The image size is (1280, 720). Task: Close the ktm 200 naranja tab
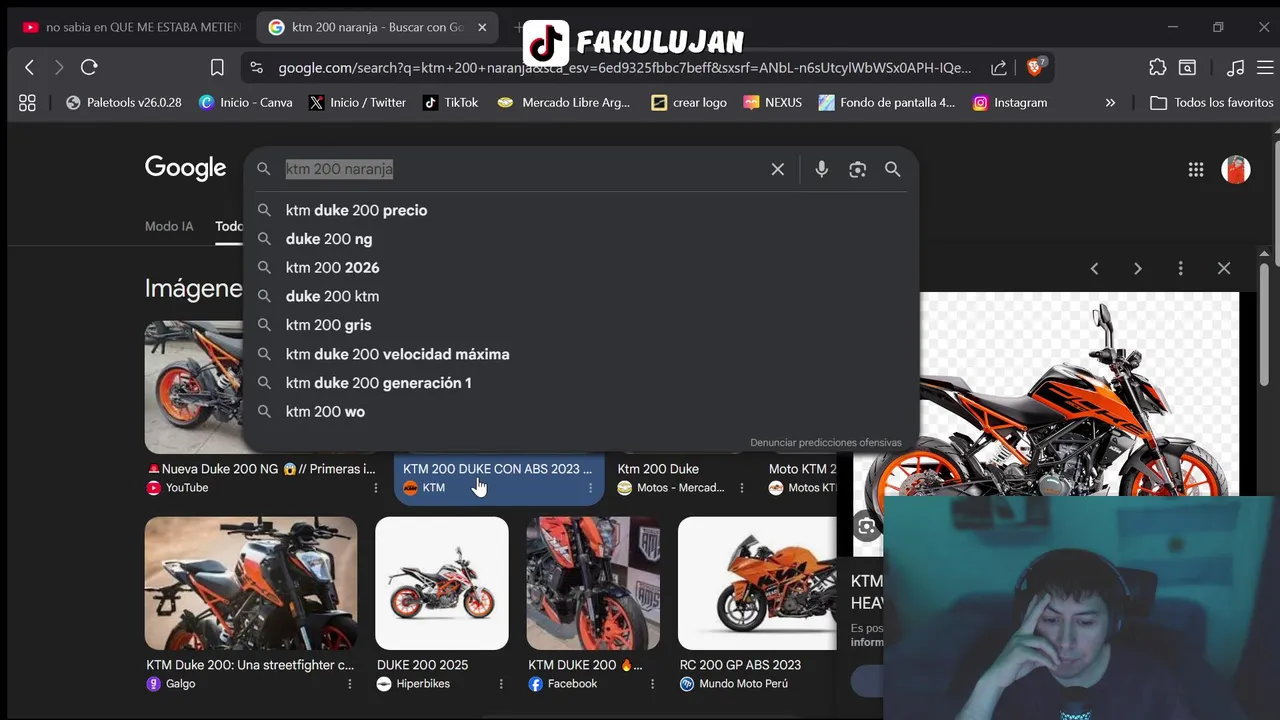(x=482, y=27)
